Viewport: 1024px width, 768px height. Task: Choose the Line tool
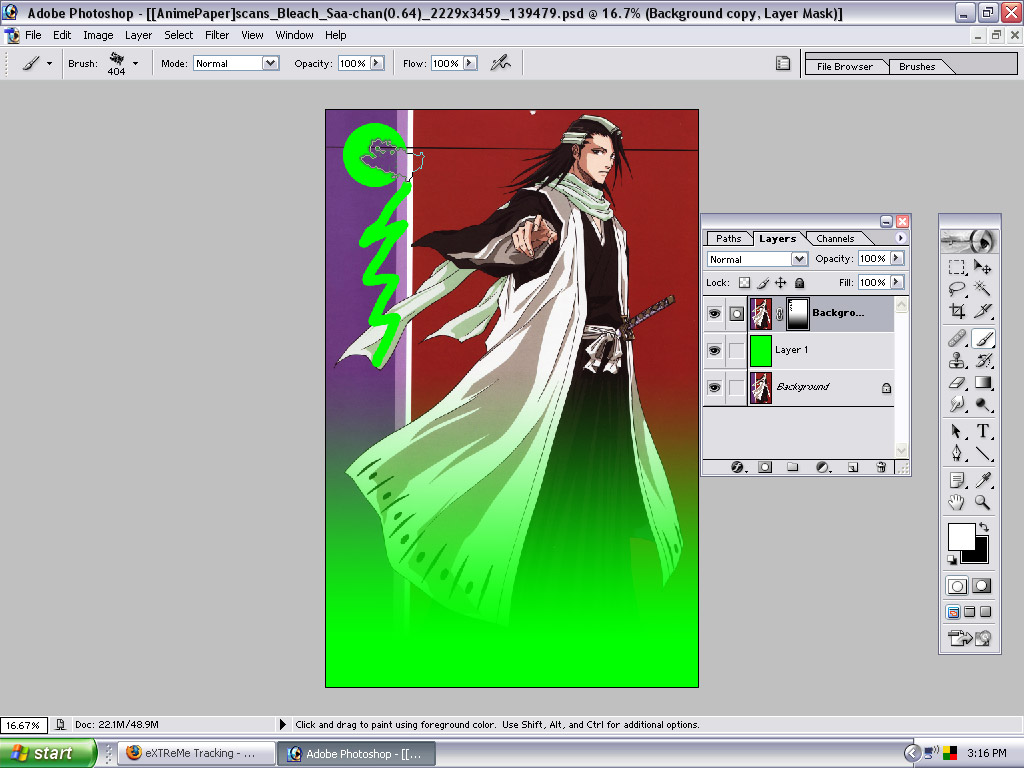(x=982, y=453)
